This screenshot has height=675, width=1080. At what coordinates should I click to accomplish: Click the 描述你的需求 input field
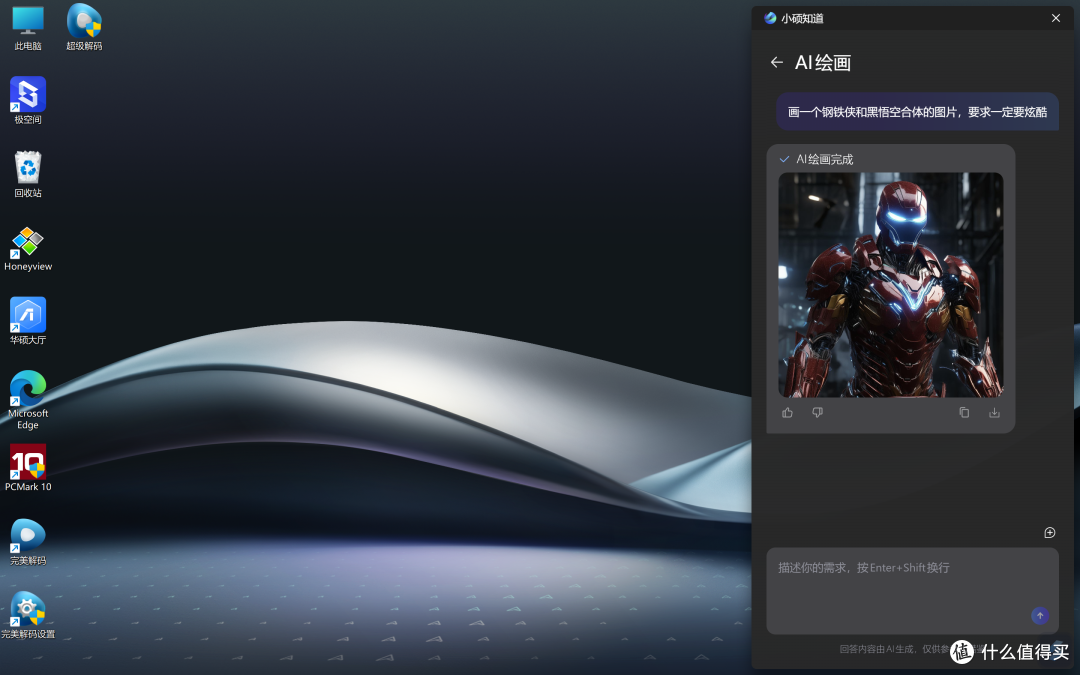pos(913,591)
